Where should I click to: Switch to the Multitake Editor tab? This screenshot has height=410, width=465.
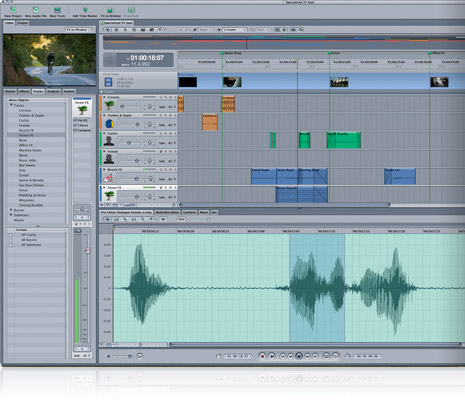pos(167,212)
